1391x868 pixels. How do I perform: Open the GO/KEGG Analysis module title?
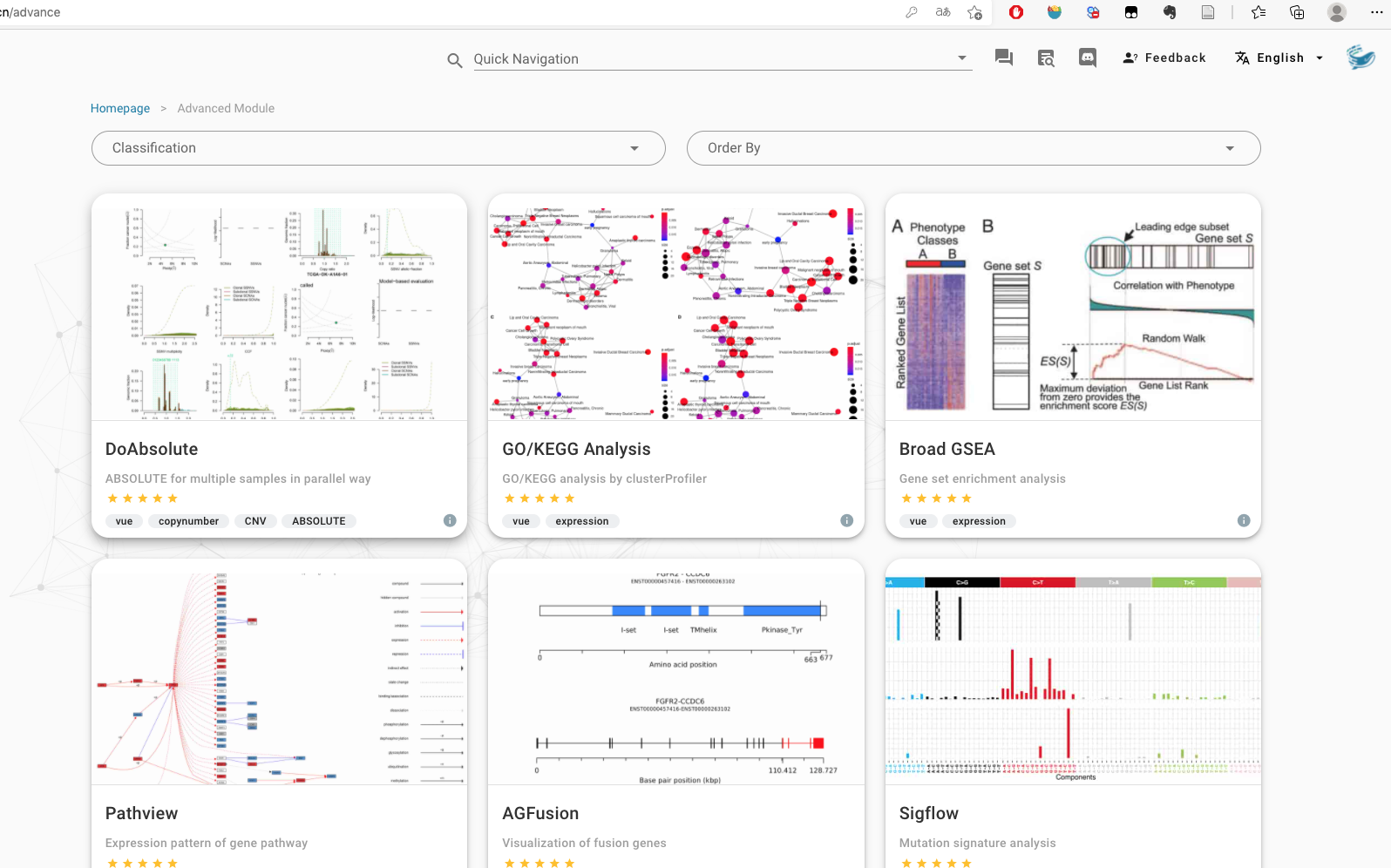click(x=576, y=449)
